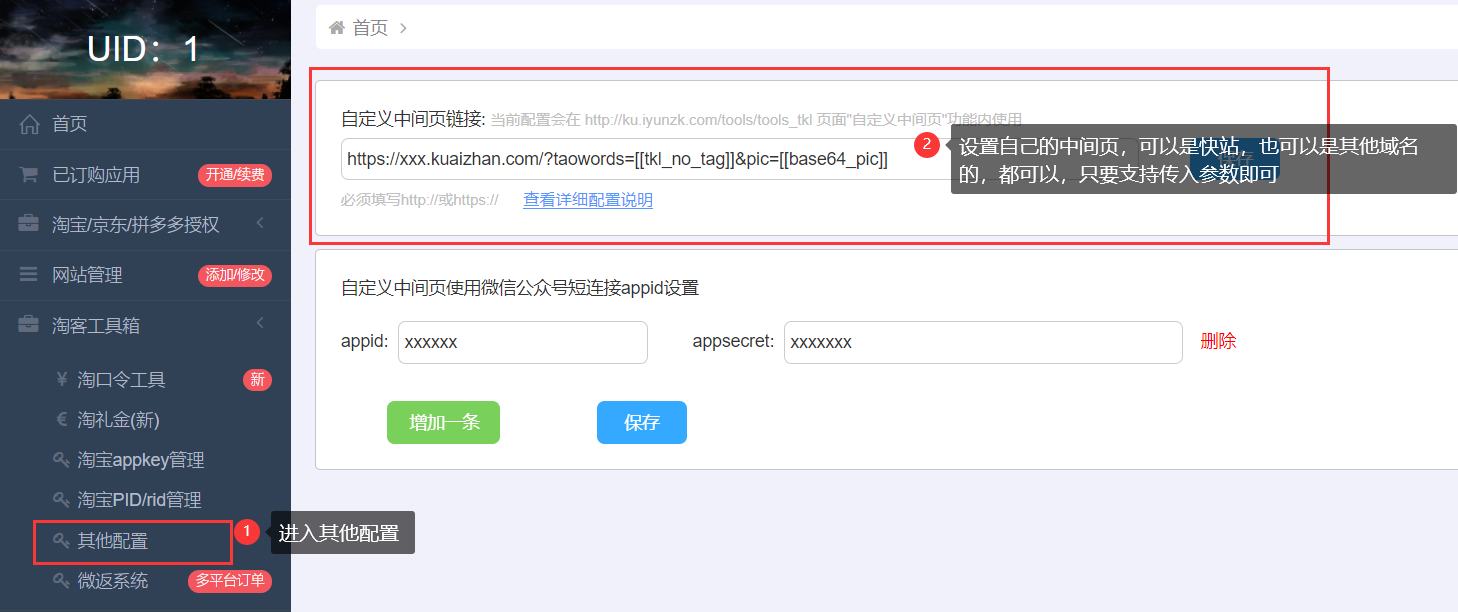The height and width of the screenshot is (612, 1458).
Task: Click the yen icon beside 淘口令工具
Action: pos(61,379)
